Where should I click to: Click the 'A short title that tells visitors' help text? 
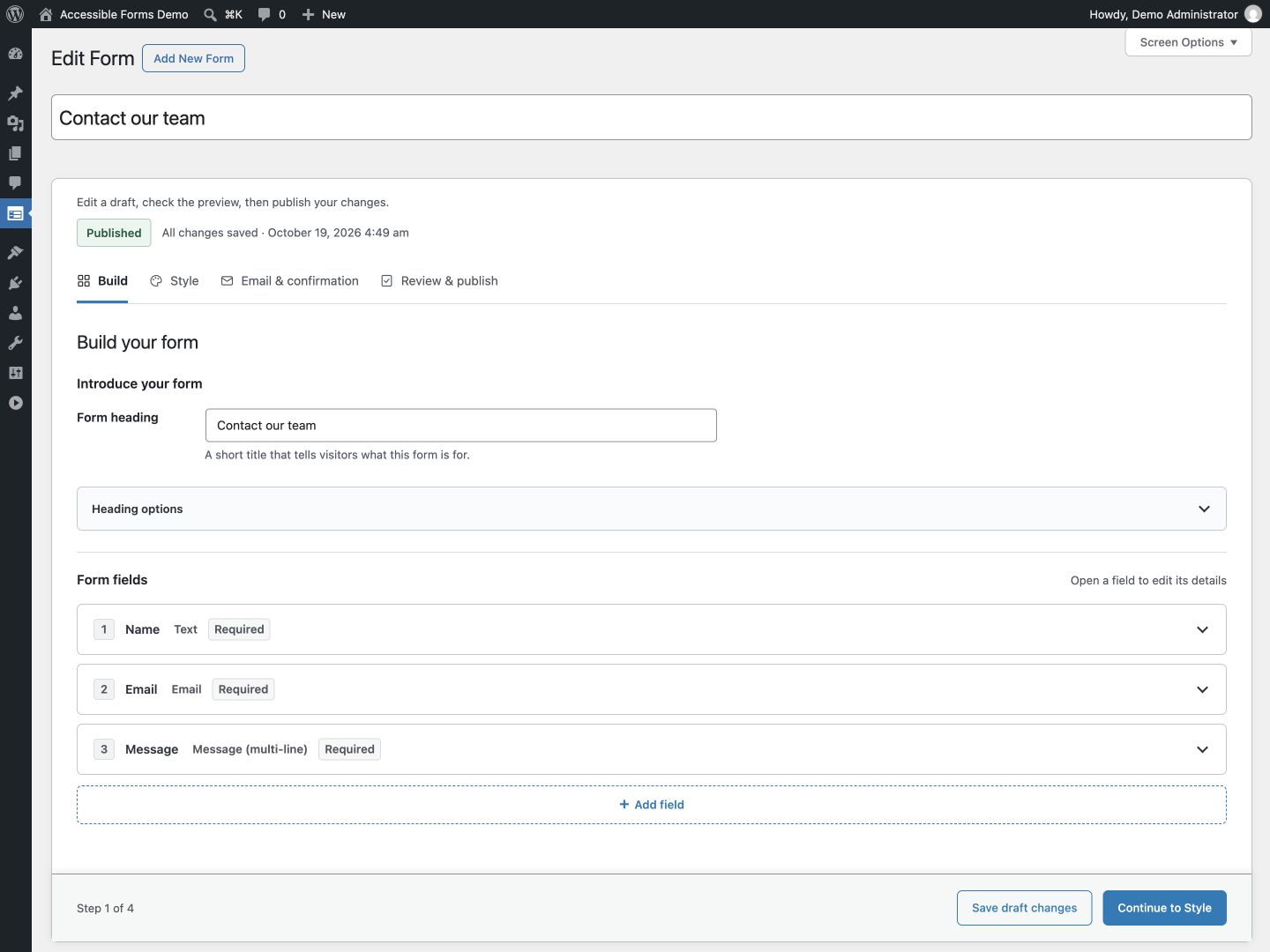click(x=337, y=455)
